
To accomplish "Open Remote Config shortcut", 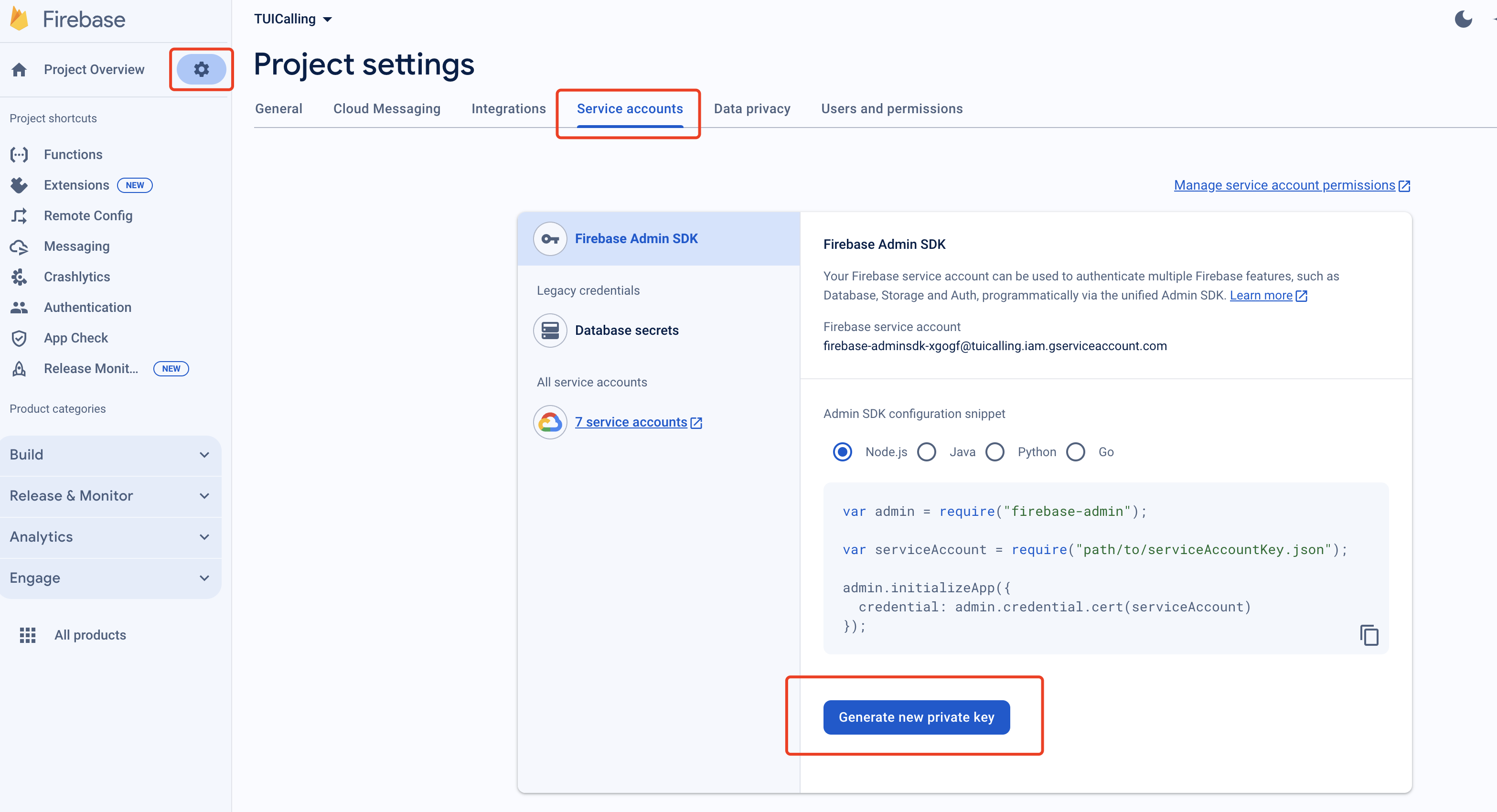I will tap(88, 215).
